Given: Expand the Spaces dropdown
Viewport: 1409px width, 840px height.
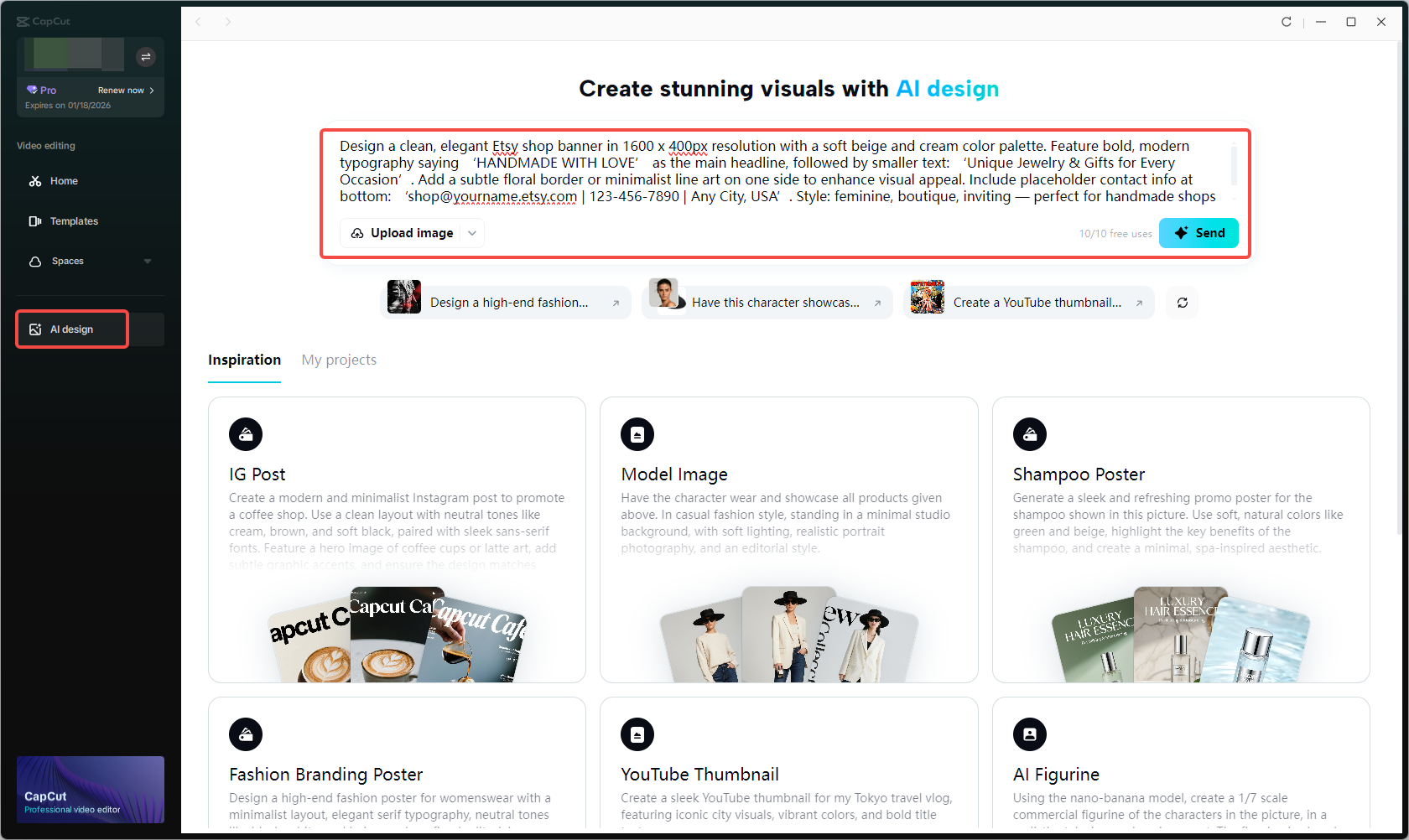Looking at the screenshot, I should (148, 261).
